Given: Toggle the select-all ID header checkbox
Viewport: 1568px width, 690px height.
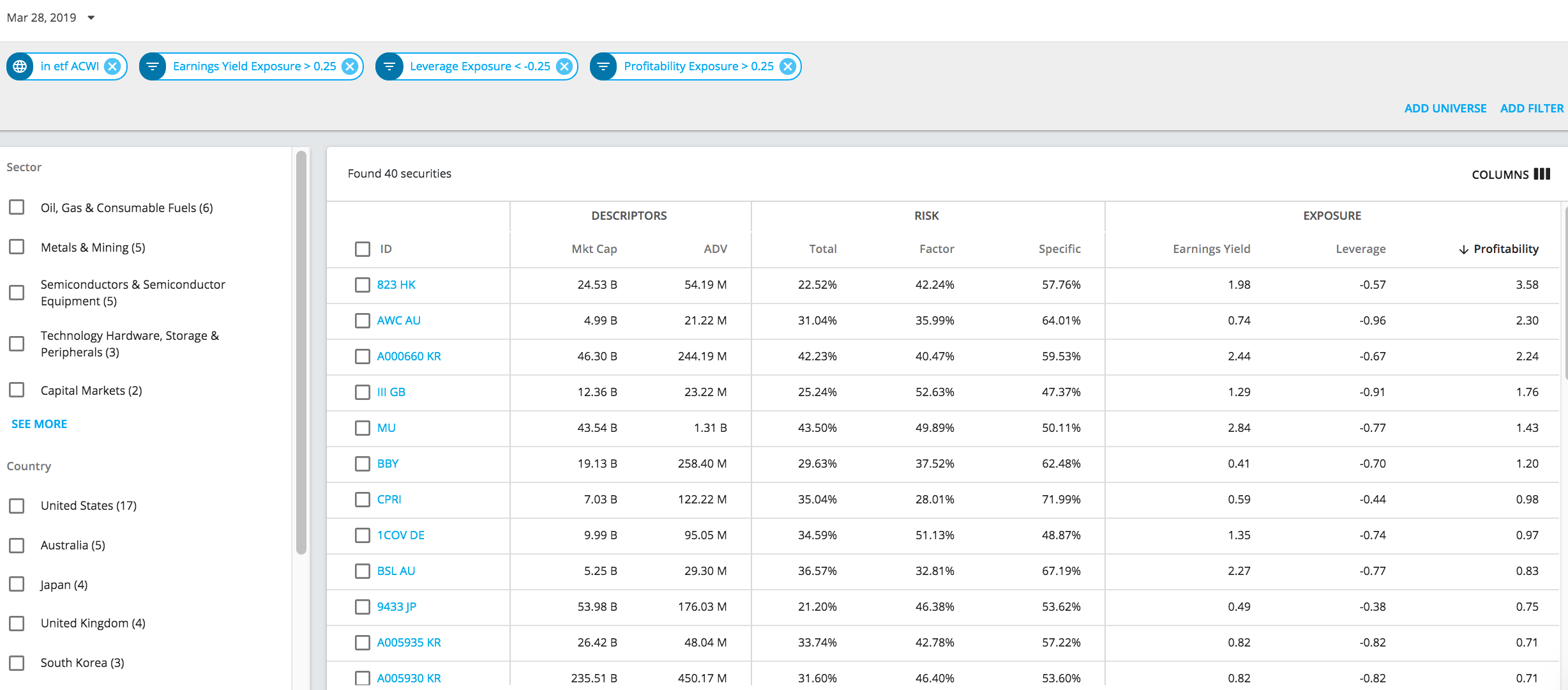Looking at the screenshot, I should (363, 249).
